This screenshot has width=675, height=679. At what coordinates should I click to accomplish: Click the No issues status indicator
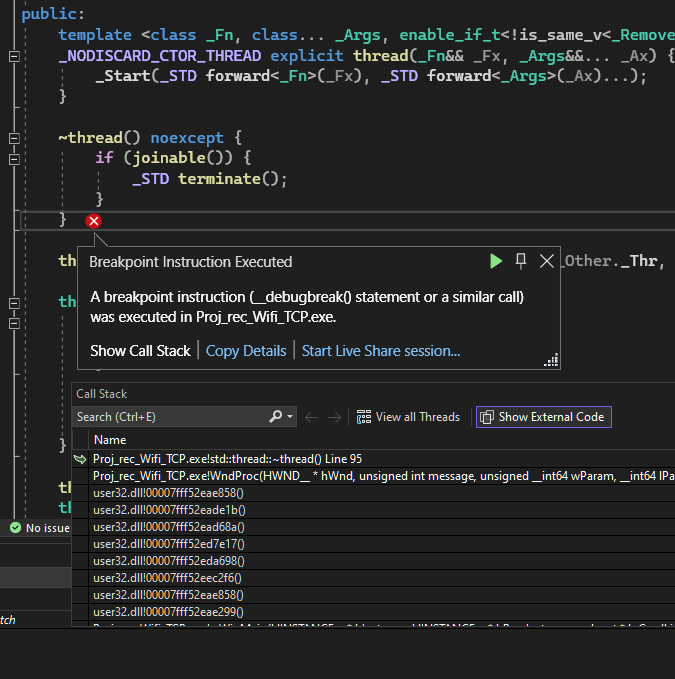coord(39,528)
